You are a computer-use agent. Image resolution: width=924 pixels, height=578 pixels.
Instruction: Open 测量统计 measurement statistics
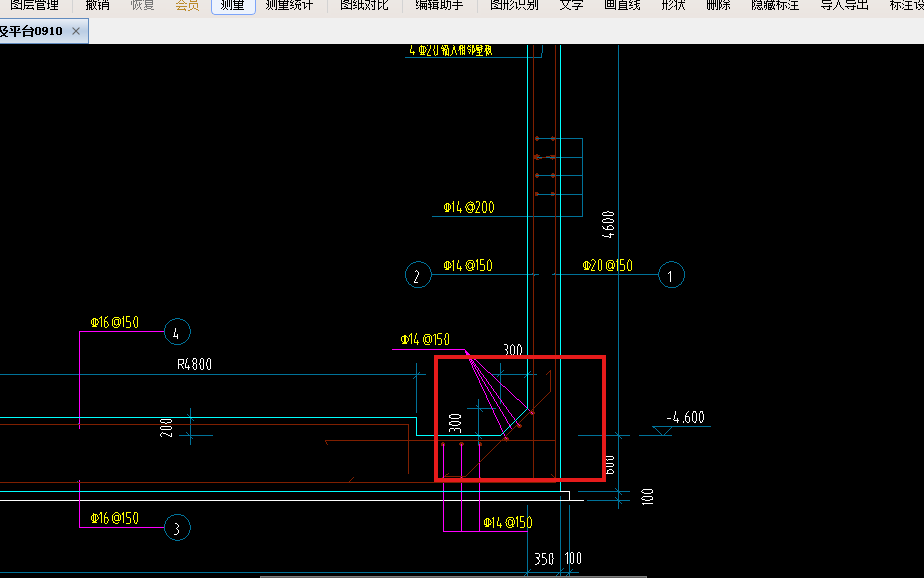tap(289, 6)
